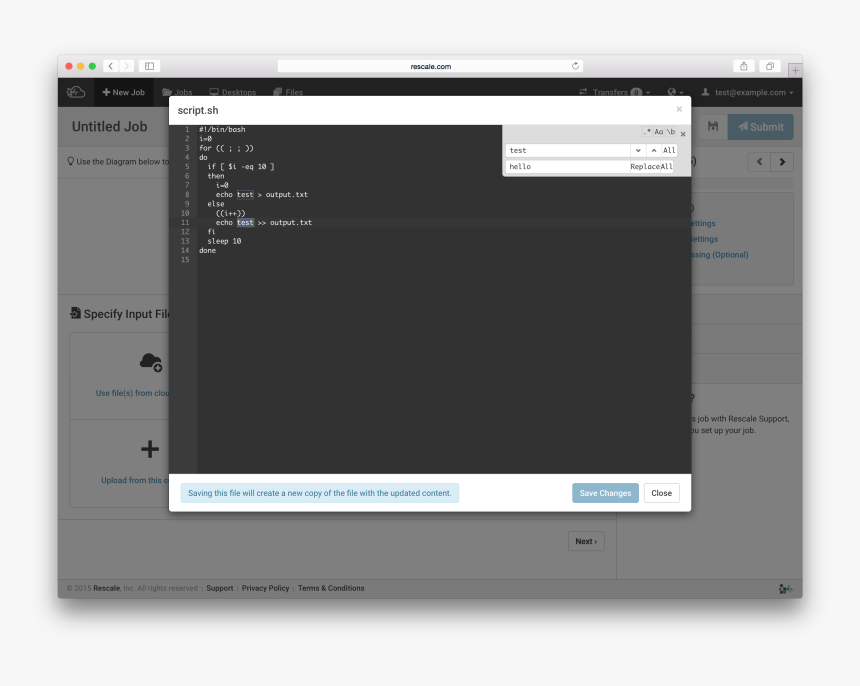
Task: Open the Files menu item
Action: coord(288,92)
